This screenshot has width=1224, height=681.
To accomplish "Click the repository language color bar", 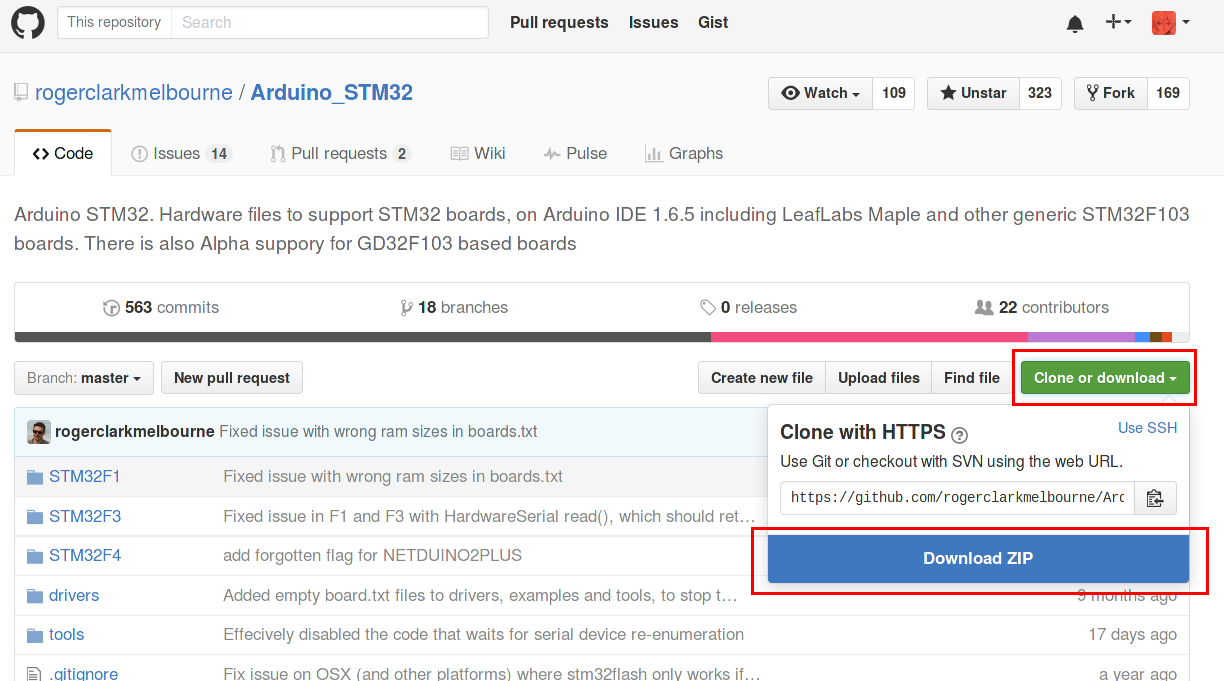I will (600, 337).
